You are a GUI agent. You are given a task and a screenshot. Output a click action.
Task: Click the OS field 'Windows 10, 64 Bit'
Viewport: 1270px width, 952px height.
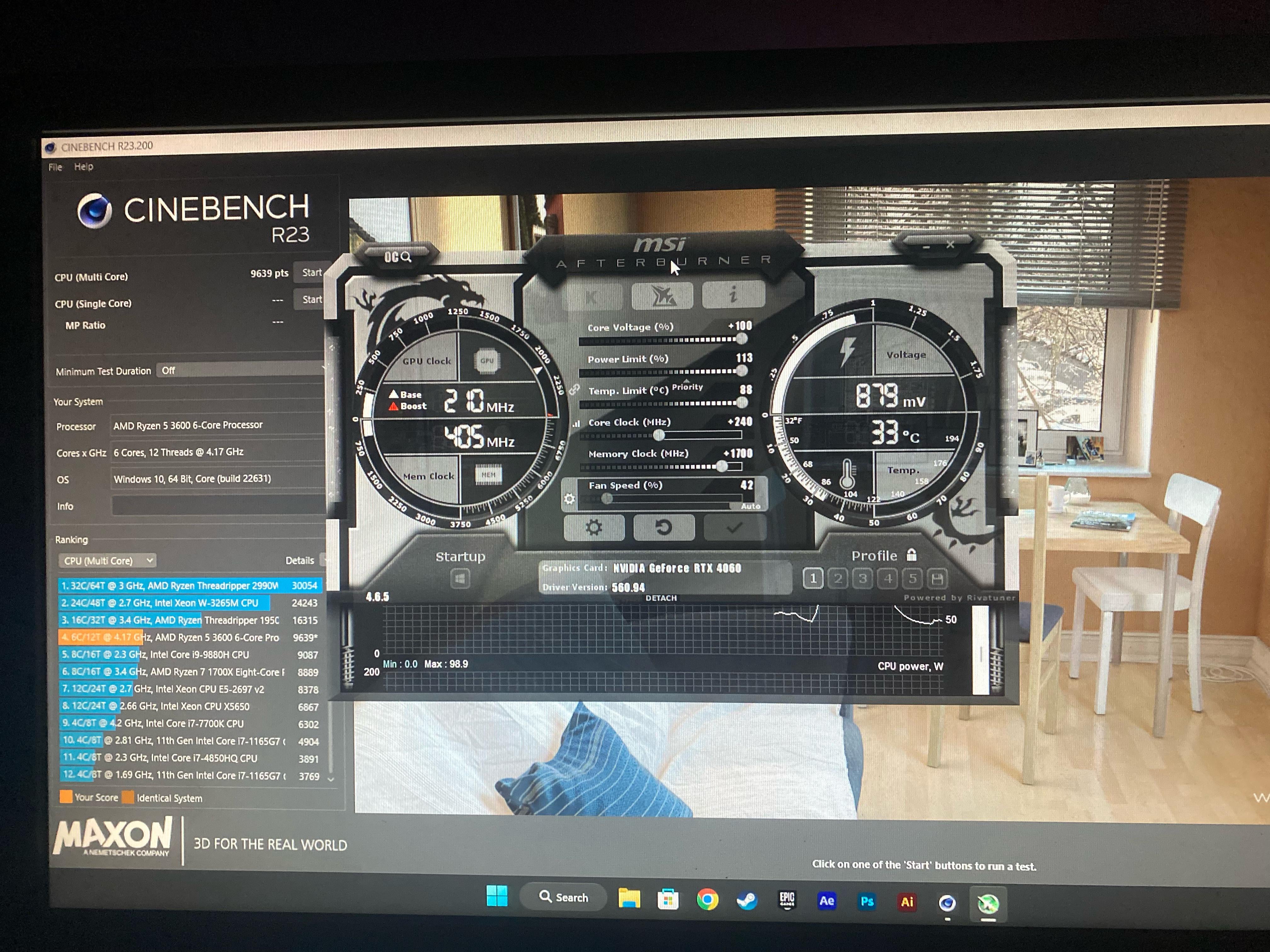point(217,479)
